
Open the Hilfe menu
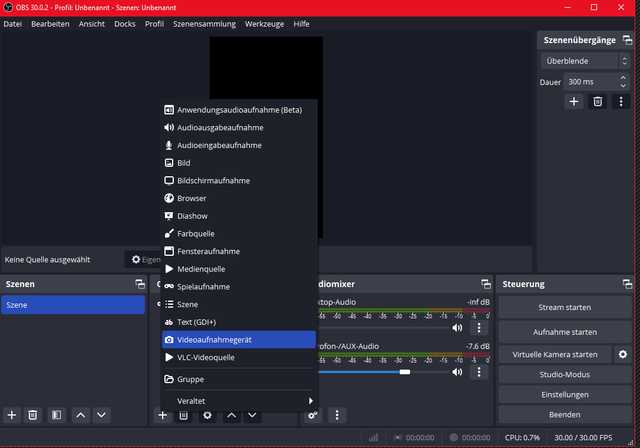click(x=301, y=24)
